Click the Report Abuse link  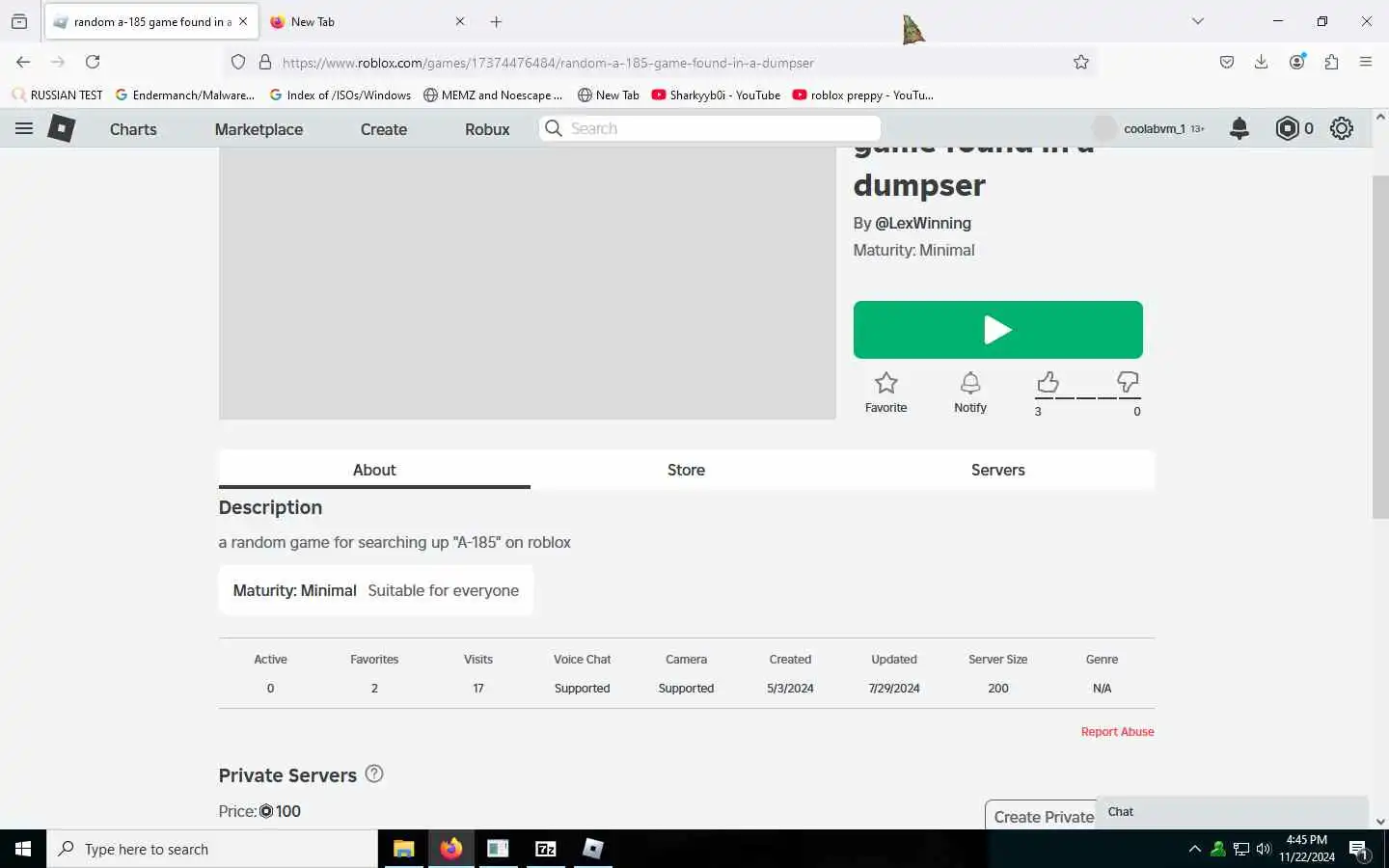coord(1117,732)
